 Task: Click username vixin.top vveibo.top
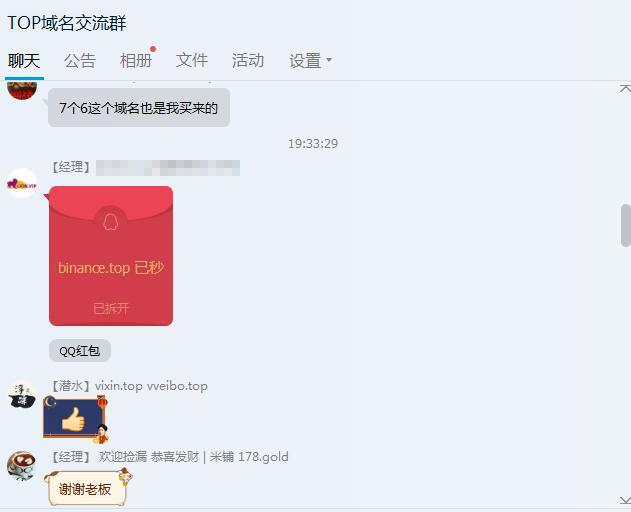click(x=151, y=386)
